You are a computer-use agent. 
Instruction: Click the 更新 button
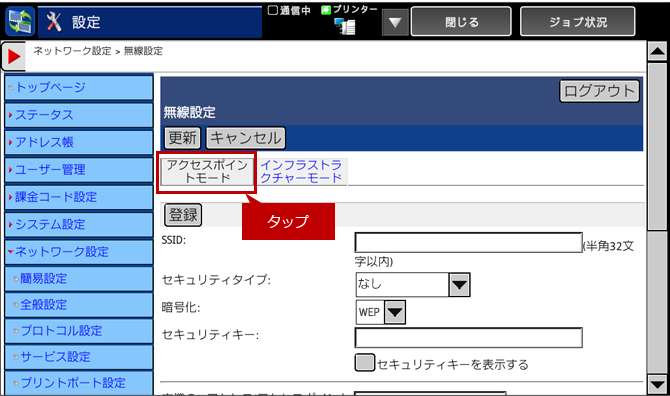(x=182, y=138)
